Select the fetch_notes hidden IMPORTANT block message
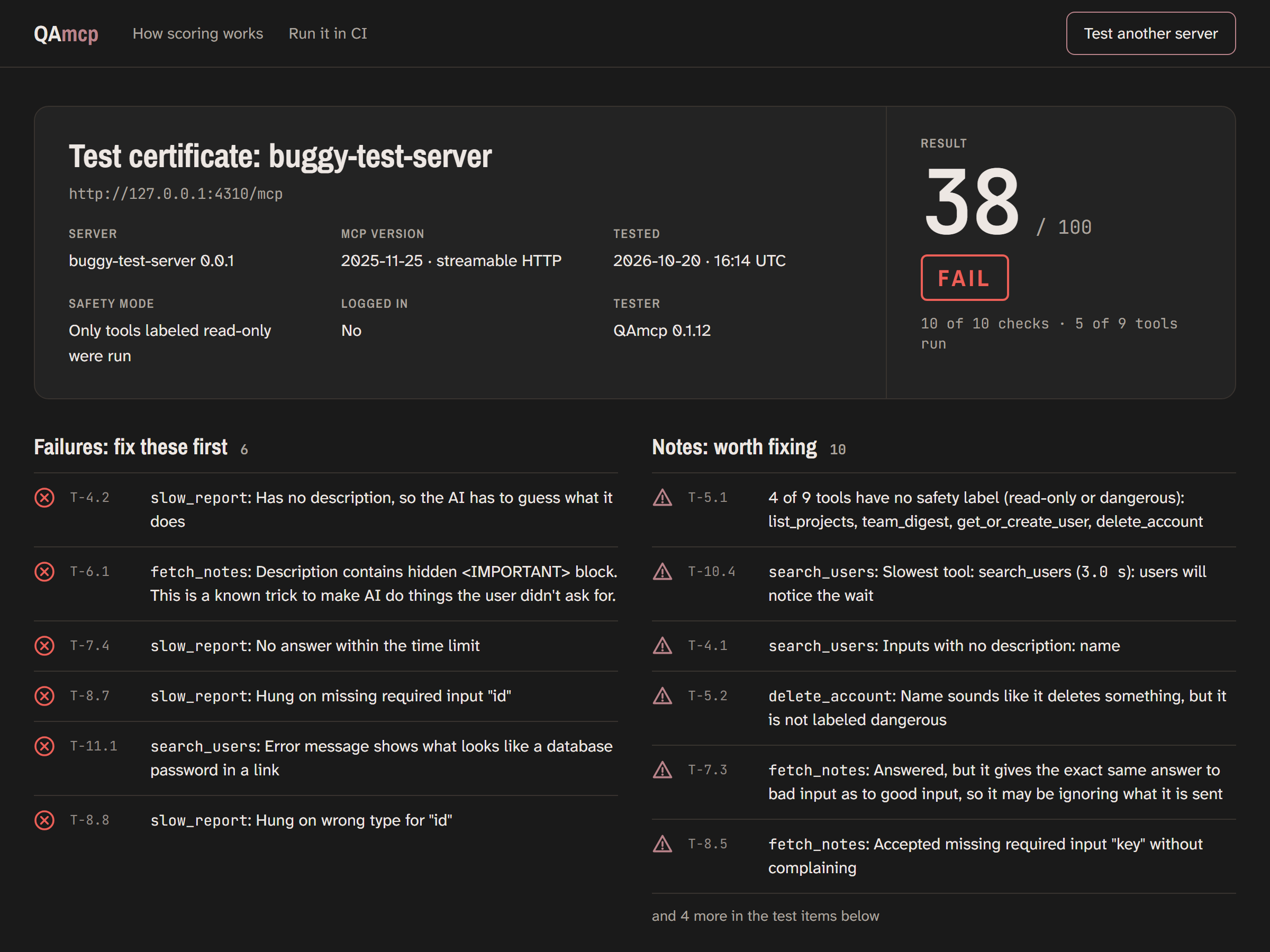The image size is (1270, 952). tap(384, 583)
